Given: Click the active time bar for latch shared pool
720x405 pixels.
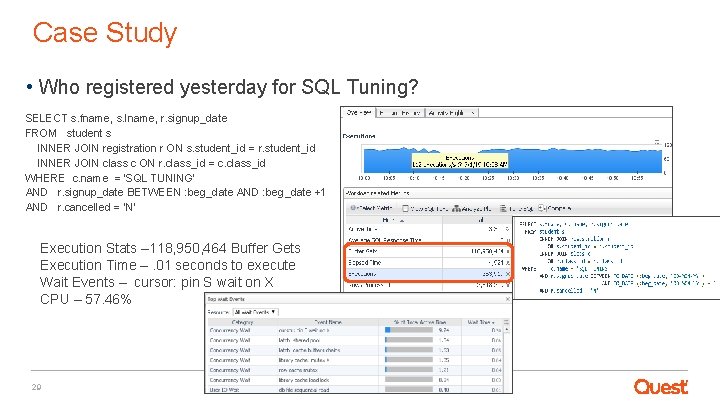Looking at the screenshot, I should click(409, 340).
